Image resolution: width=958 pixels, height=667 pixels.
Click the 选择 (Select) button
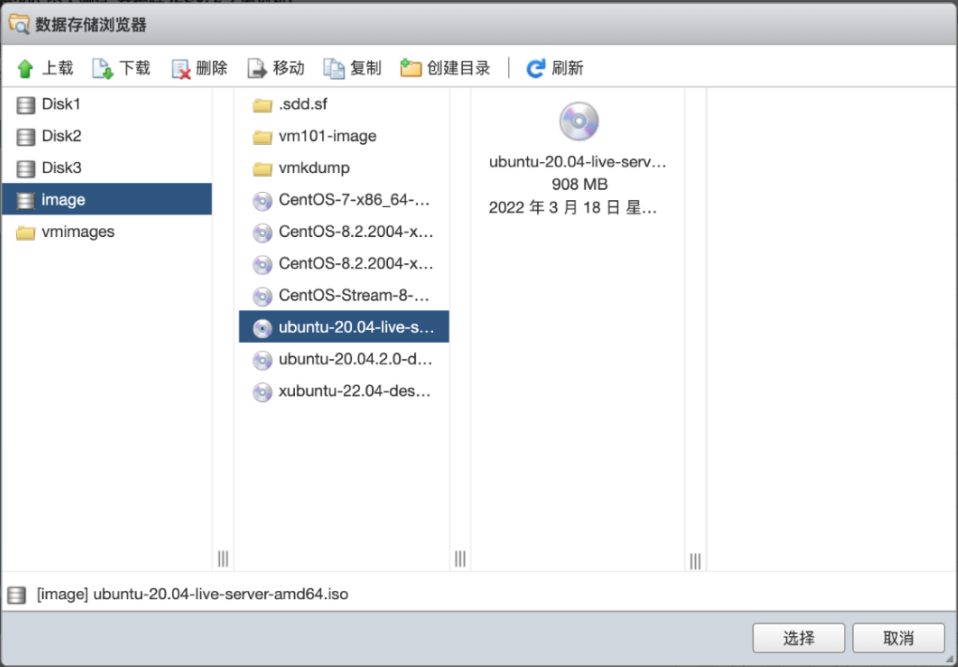pos(798,638)
